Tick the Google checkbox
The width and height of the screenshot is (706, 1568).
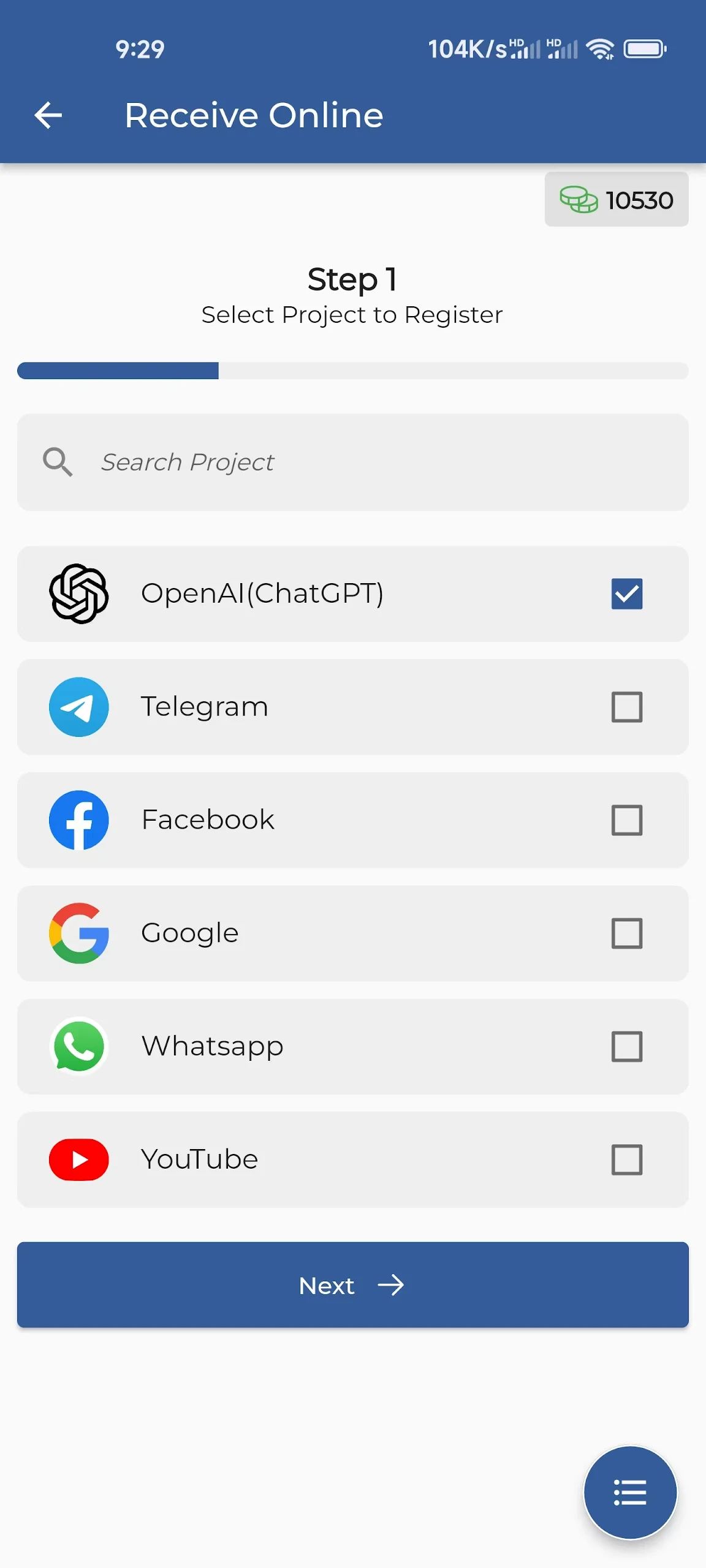coord(626,933)
